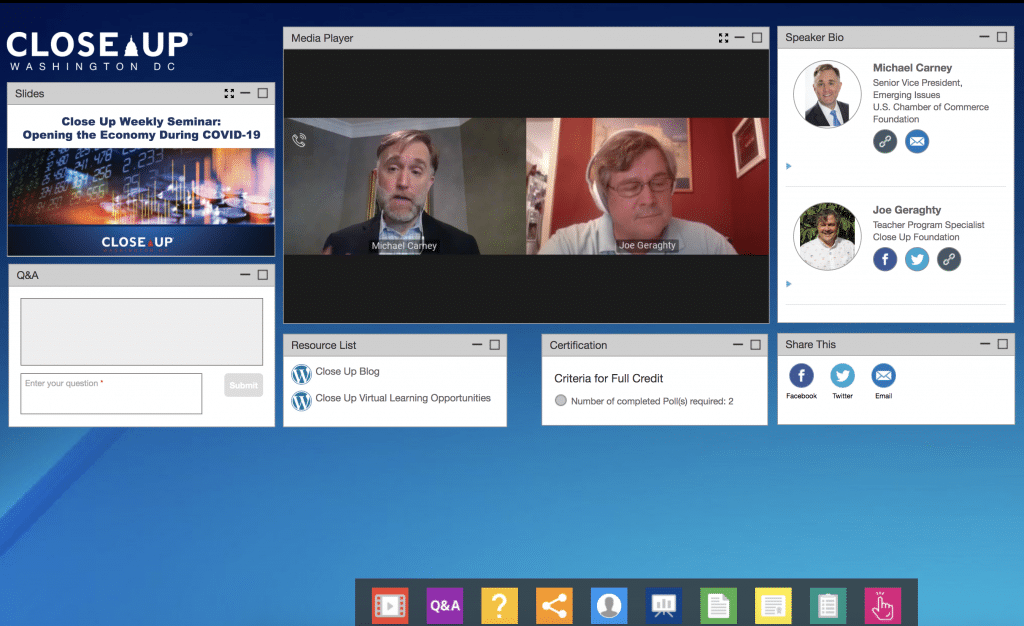Expand Michael Carney's bio details arrow

[x=788, y=166]
